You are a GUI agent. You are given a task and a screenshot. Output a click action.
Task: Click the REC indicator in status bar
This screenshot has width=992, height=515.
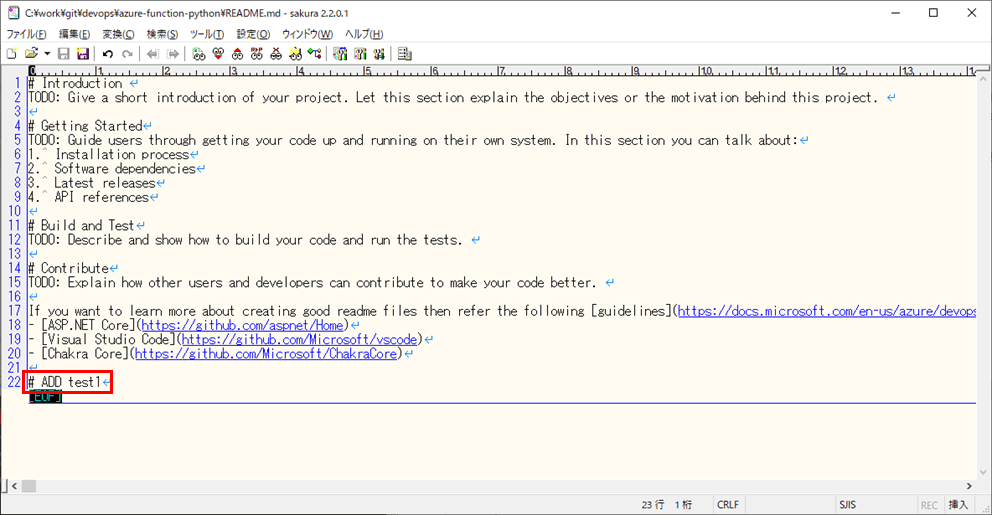(929, 505)
